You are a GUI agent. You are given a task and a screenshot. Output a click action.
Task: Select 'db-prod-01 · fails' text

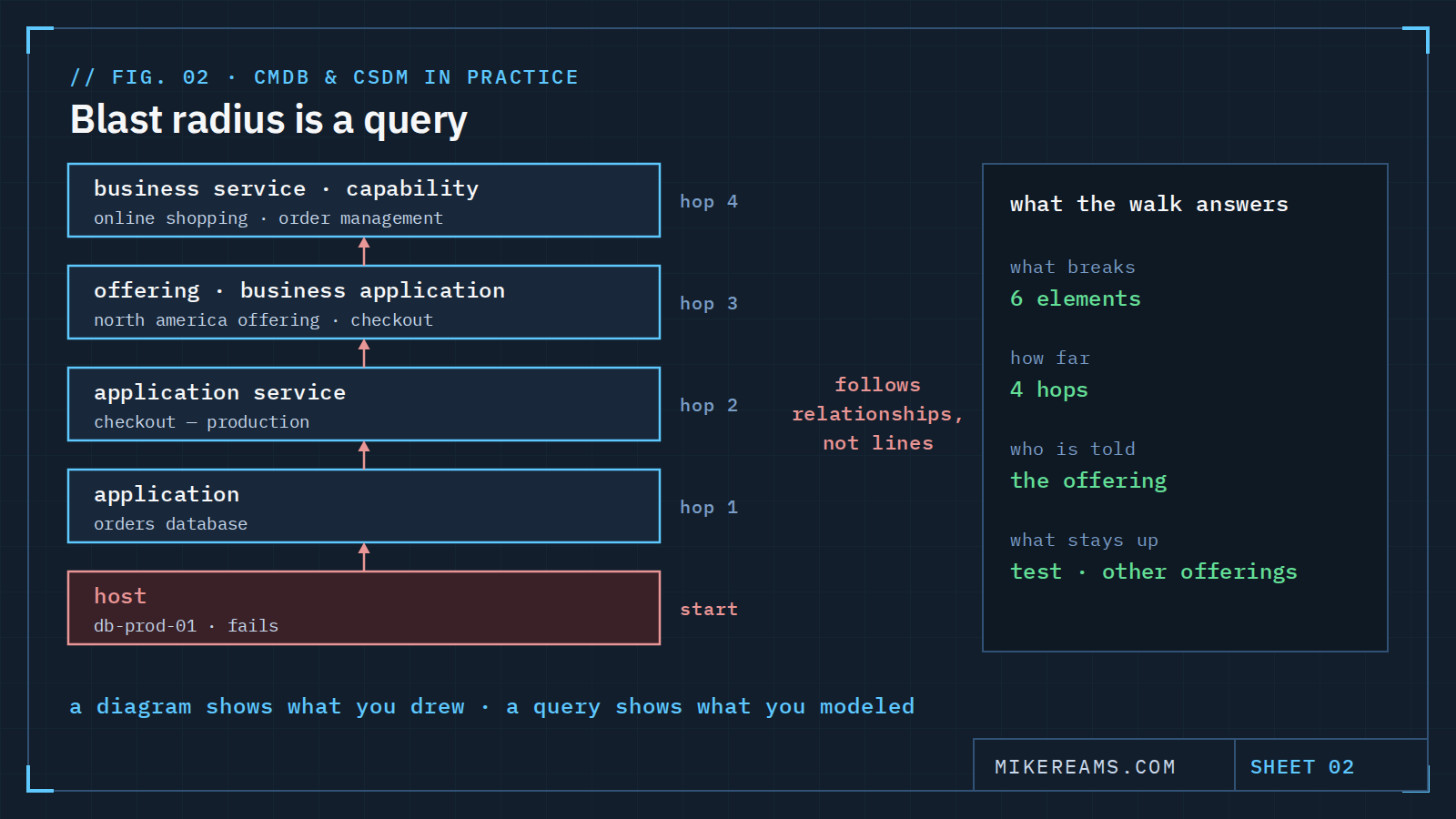click(x=186, y=626)
